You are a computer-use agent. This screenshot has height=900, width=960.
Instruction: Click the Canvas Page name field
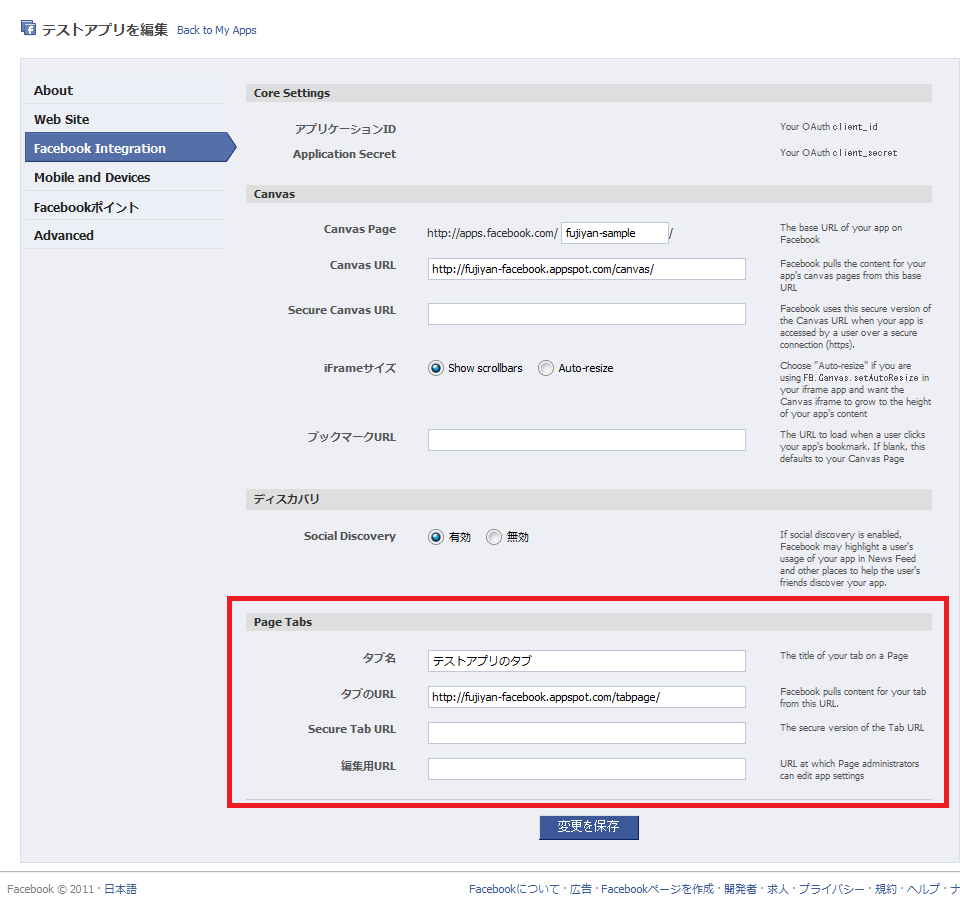614,233
